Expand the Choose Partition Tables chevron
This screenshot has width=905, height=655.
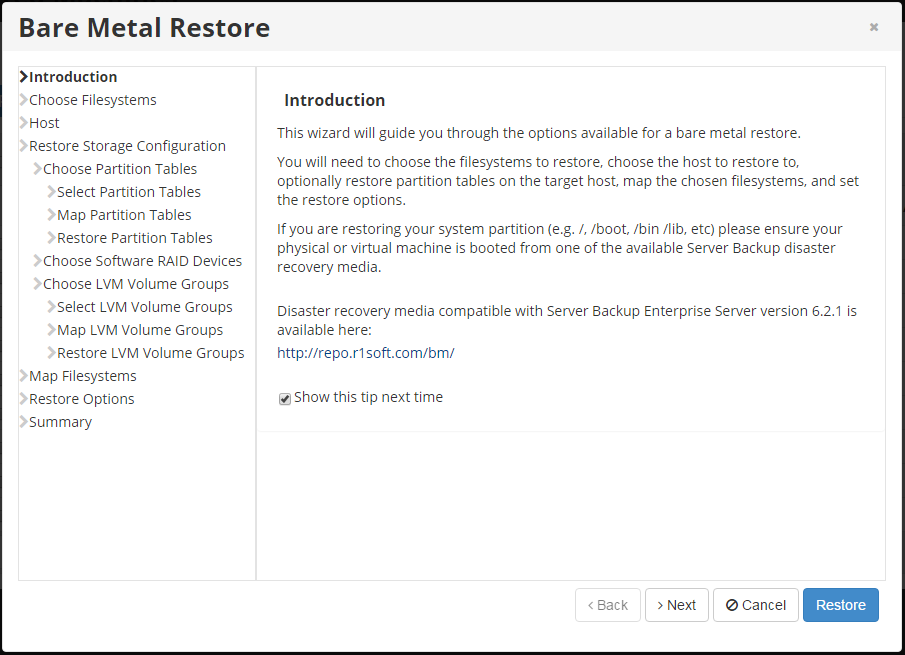[x=38, y=169]
